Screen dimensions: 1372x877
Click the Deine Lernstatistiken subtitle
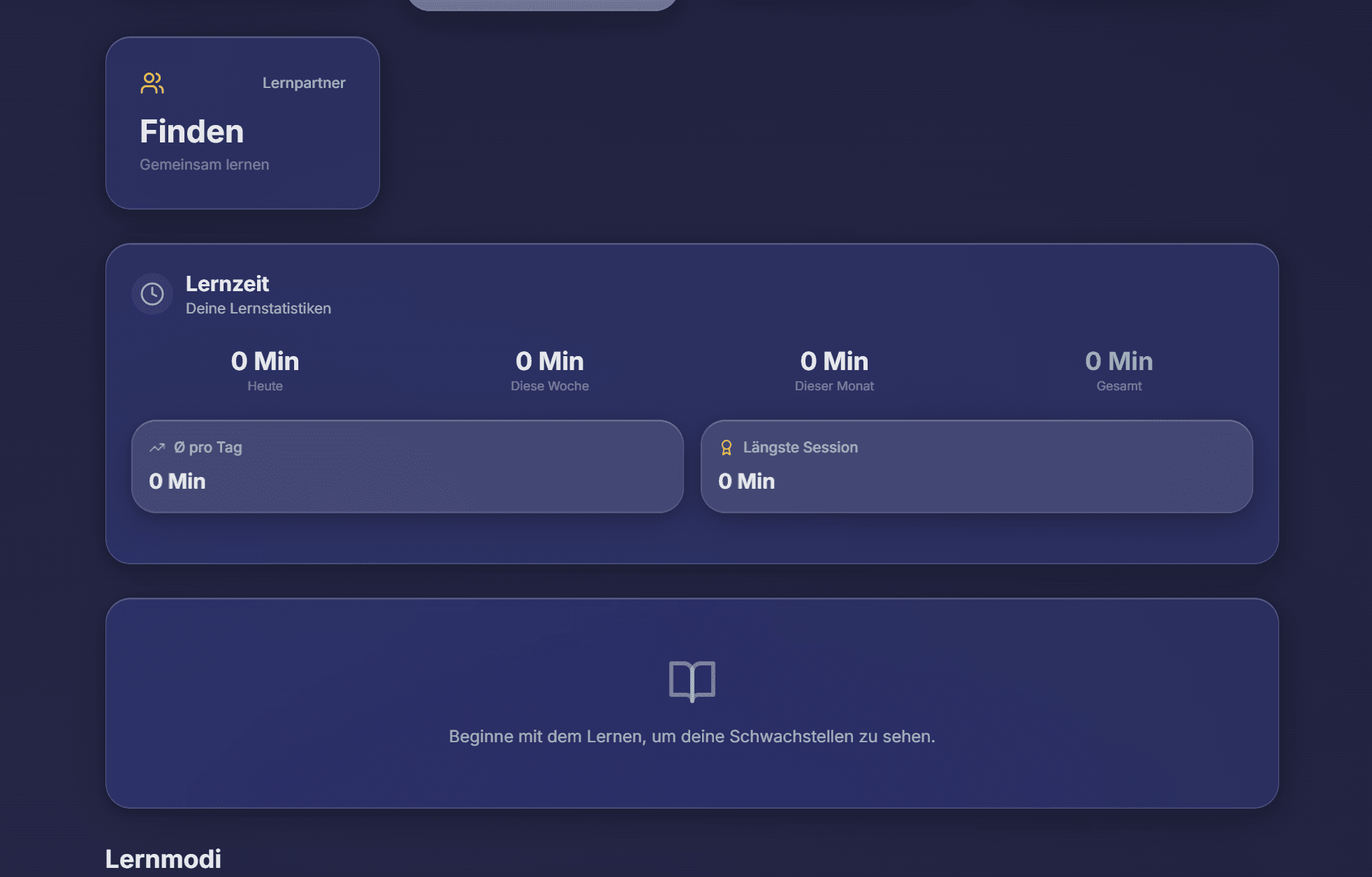pyautogui.click(x=258, y=309)
